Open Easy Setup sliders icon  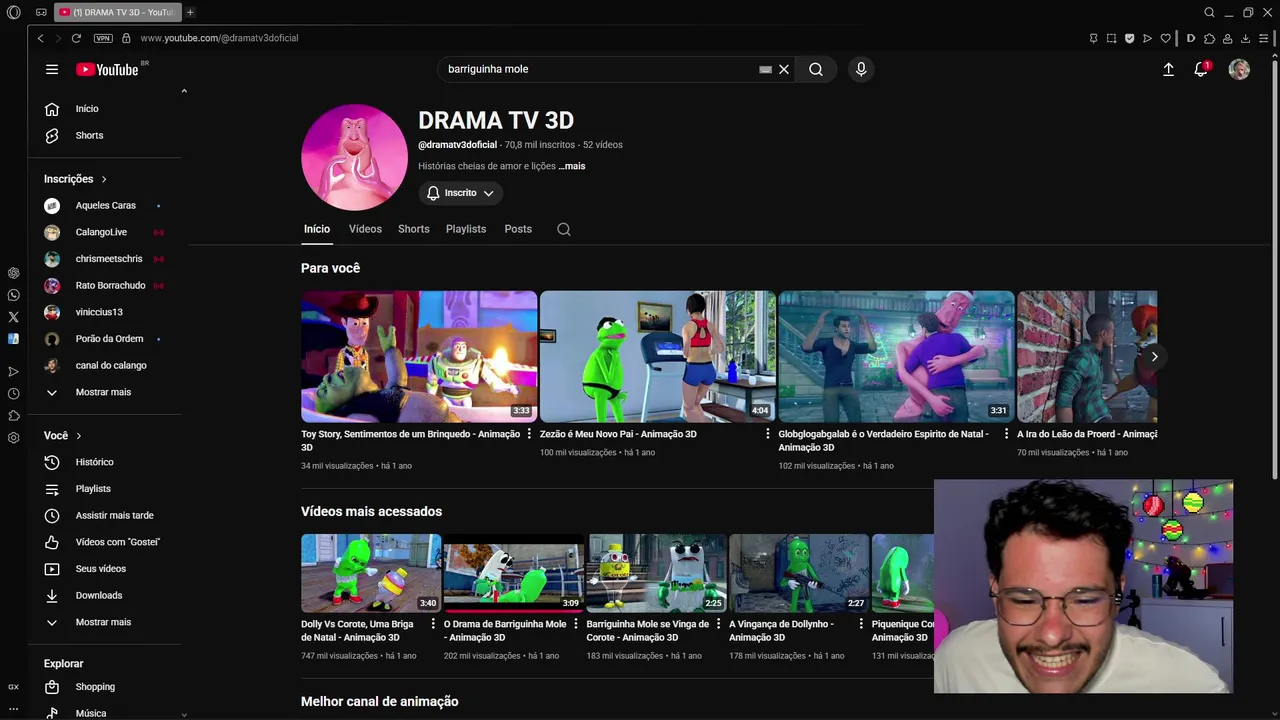point(1265,38)
